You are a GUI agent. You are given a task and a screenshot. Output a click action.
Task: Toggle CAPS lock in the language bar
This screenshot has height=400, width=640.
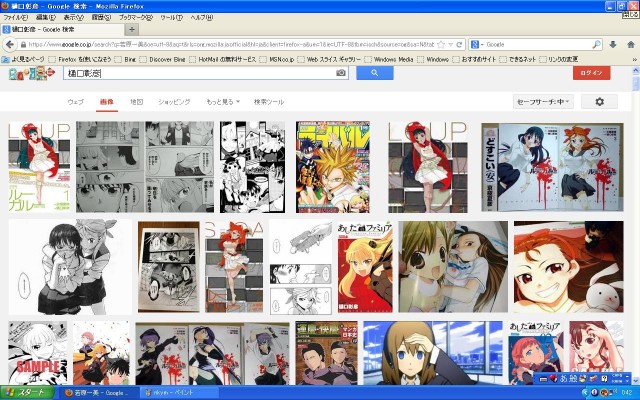[x=617, y=376]
